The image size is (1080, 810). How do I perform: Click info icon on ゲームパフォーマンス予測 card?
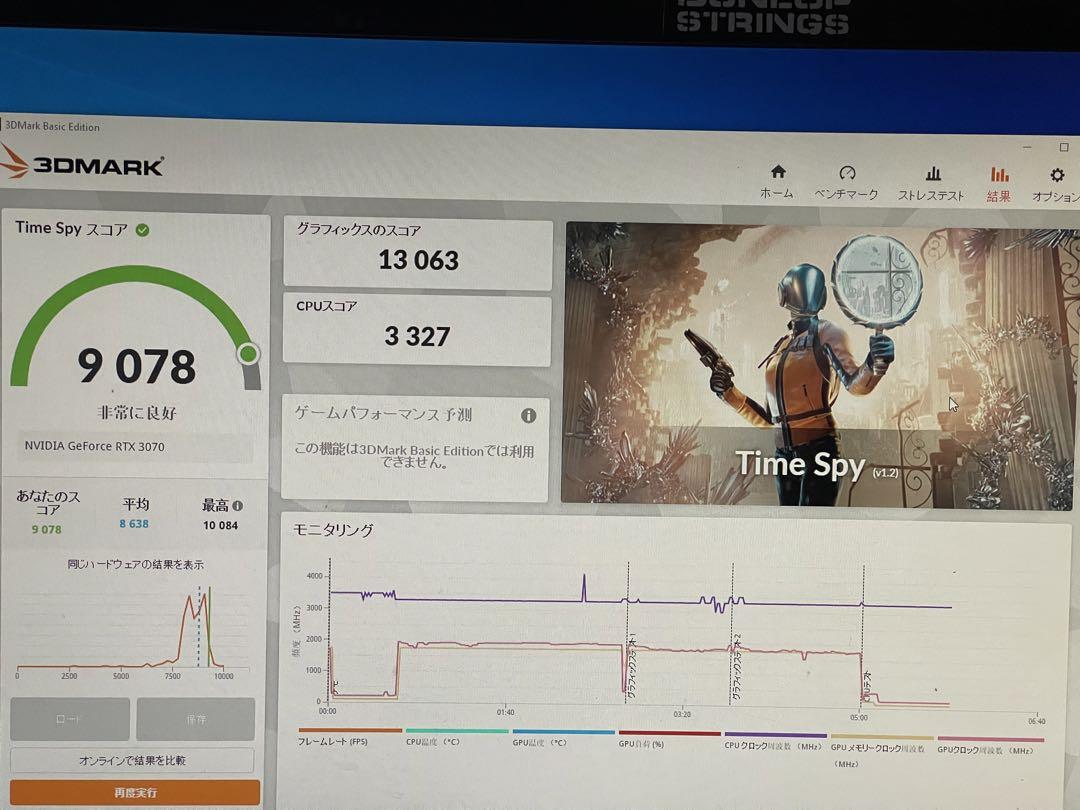[x=528, y=415]
